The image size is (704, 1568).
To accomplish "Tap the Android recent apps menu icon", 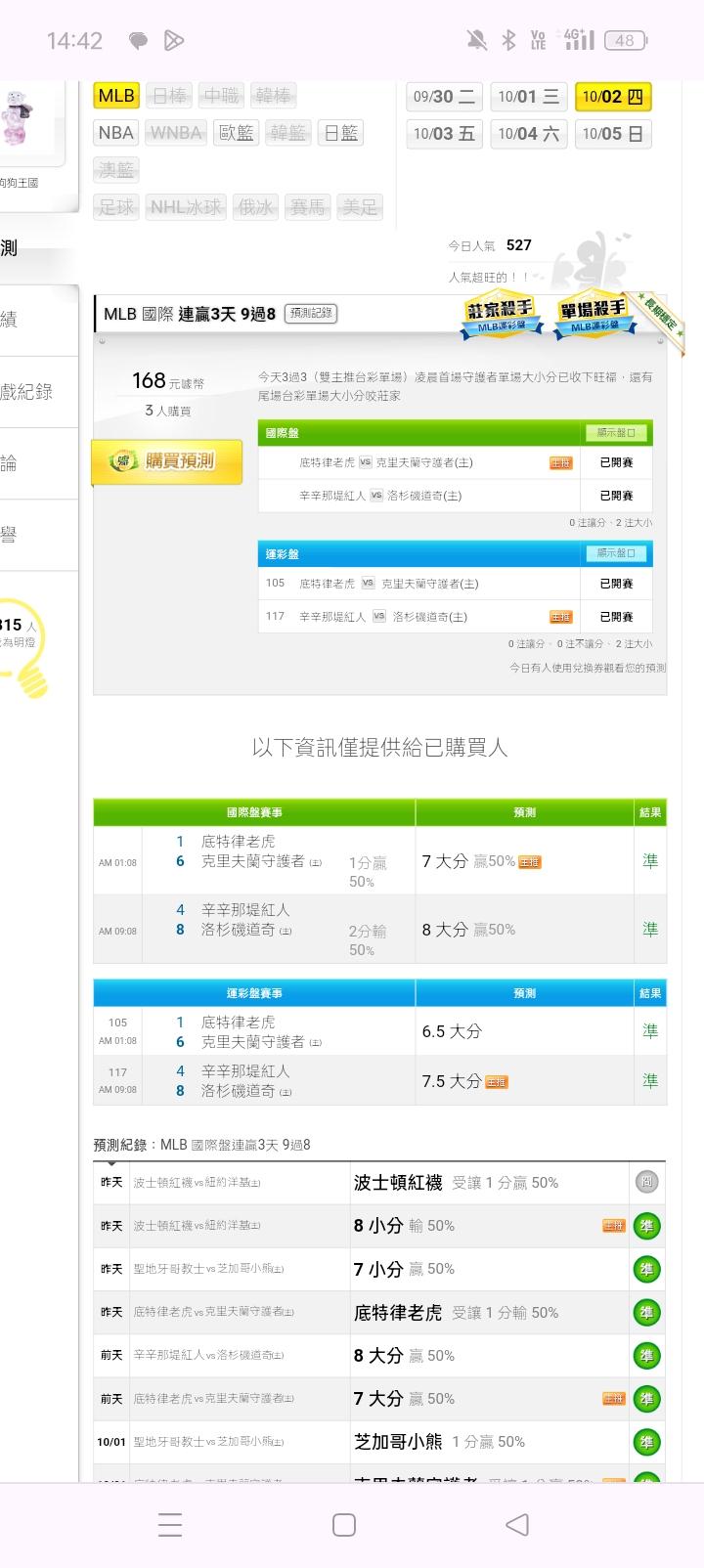I will pyautogui.click(x=170, y=1524).
